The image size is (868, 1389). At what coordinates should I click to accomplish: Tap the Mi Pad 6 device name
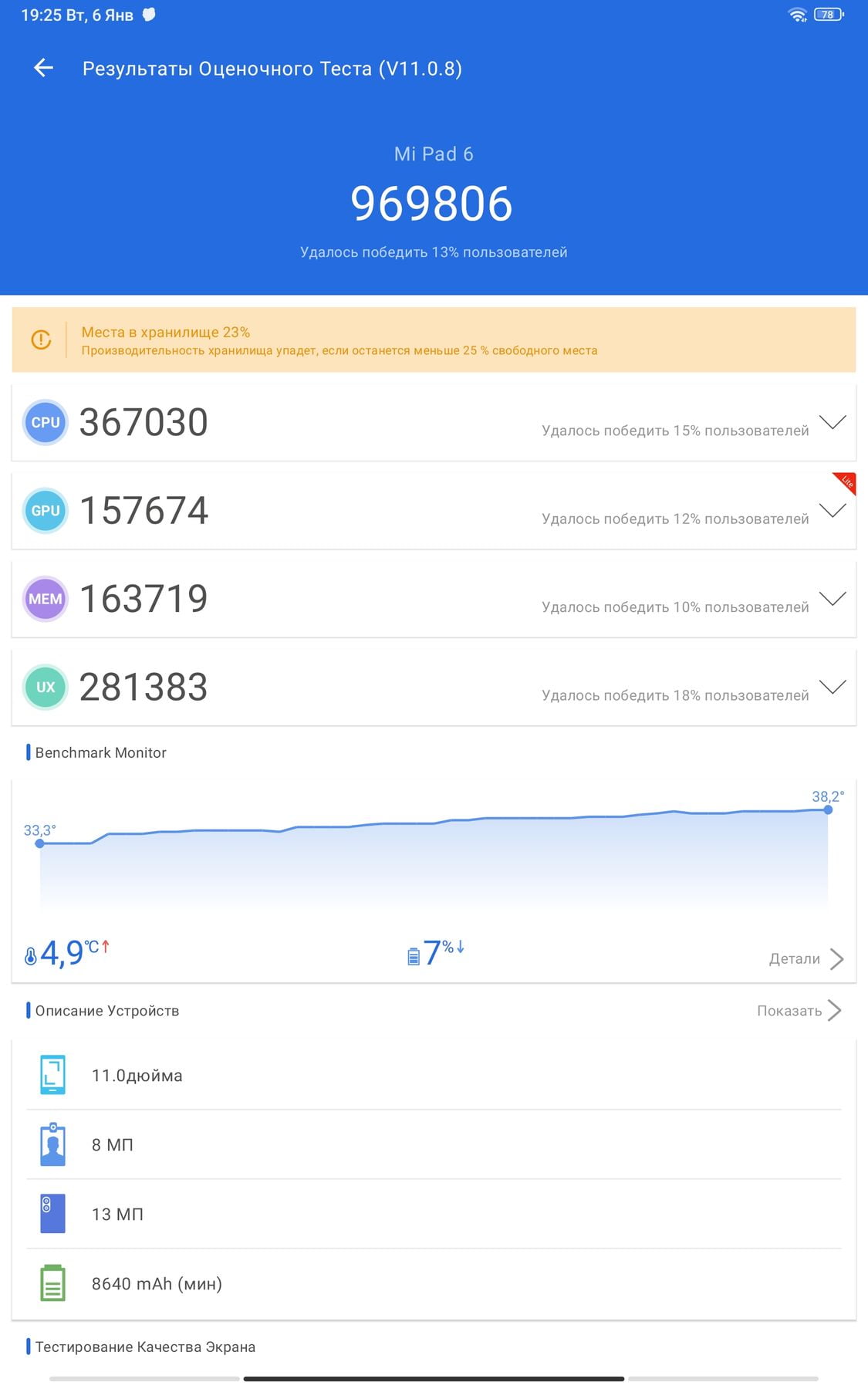pyautogui.click(x=434, y=154)
